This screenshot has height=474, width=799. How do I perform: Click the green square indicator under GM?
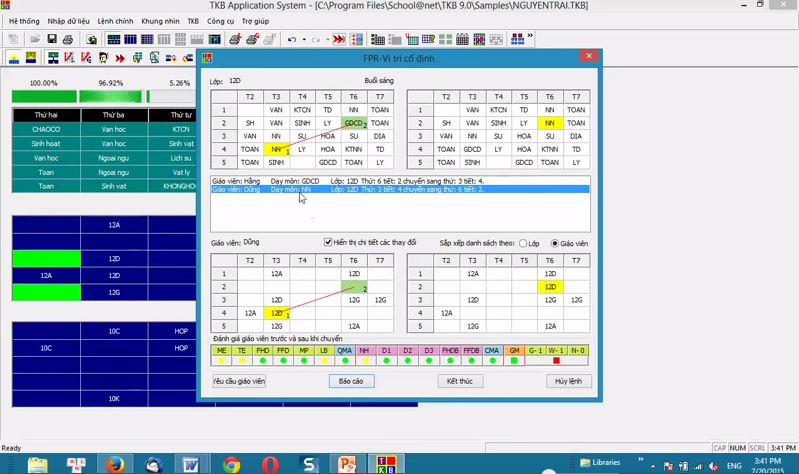514,360
